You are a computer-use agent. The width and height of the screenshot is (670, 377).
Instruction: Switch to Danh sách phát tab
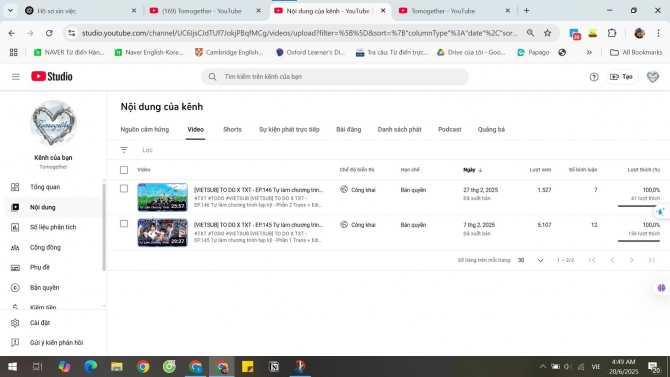[400, 130]
